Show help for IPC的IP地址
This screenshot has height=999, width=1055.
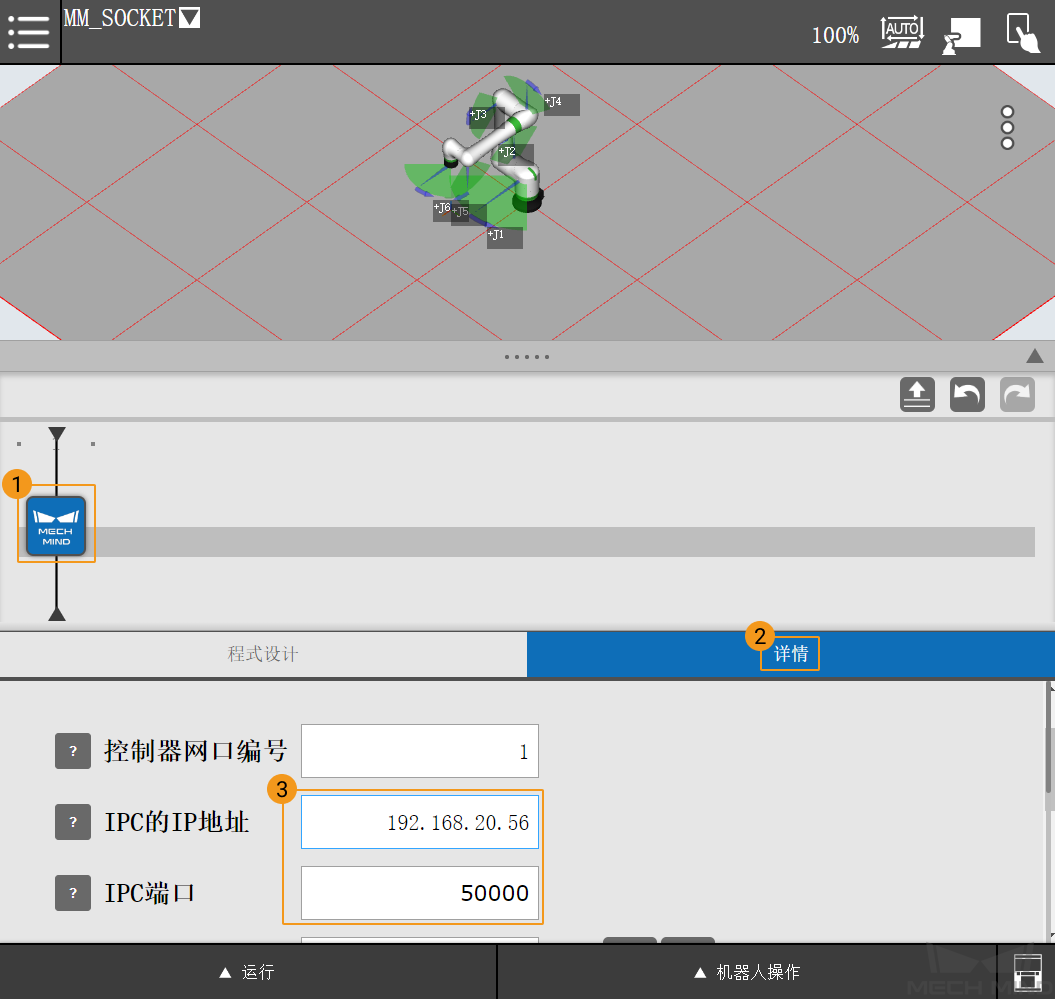coord(73,822)
